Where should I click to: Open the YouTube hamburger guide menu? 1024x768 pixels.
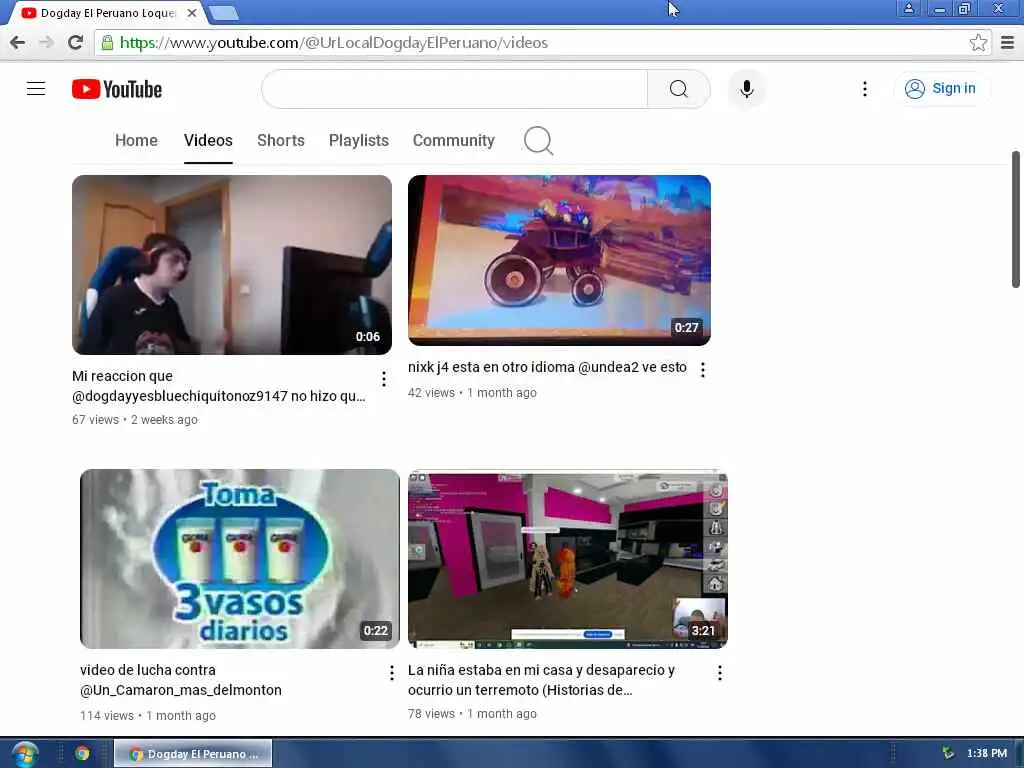[36, 89]
